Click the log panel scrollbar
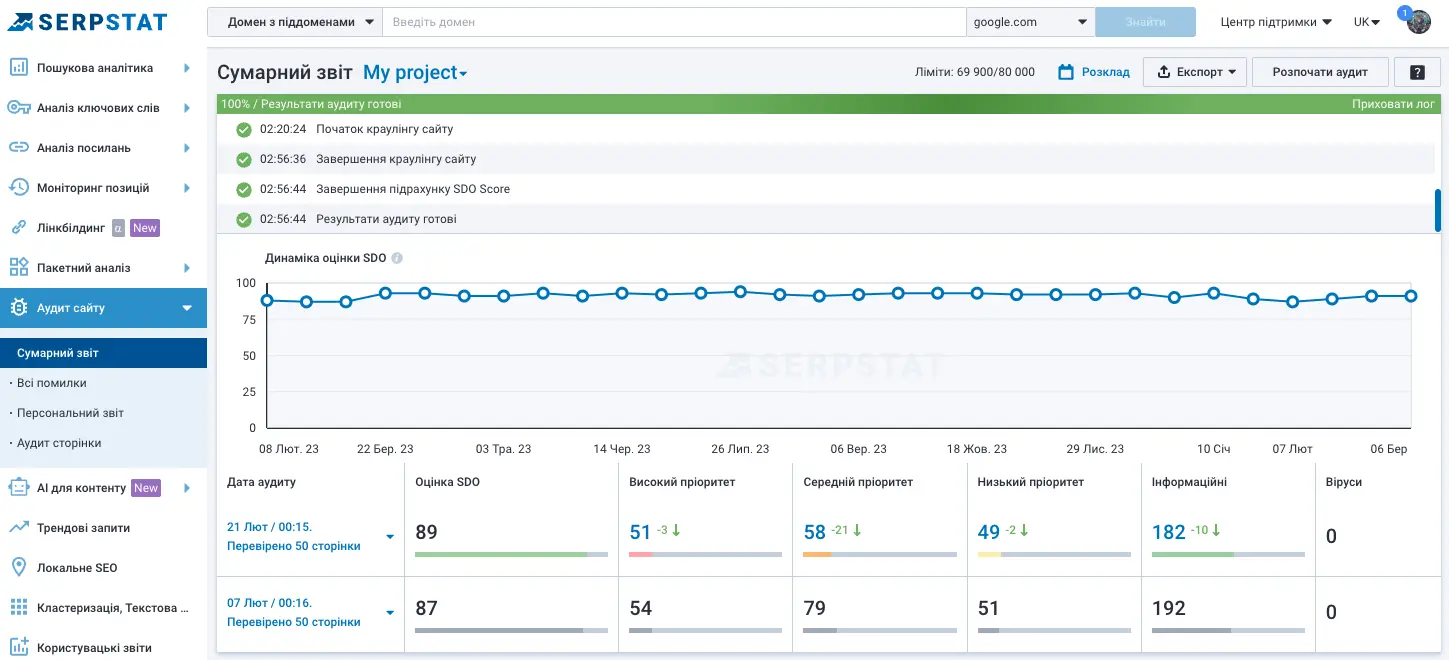1449x660 pixels. pos(1438,210)
